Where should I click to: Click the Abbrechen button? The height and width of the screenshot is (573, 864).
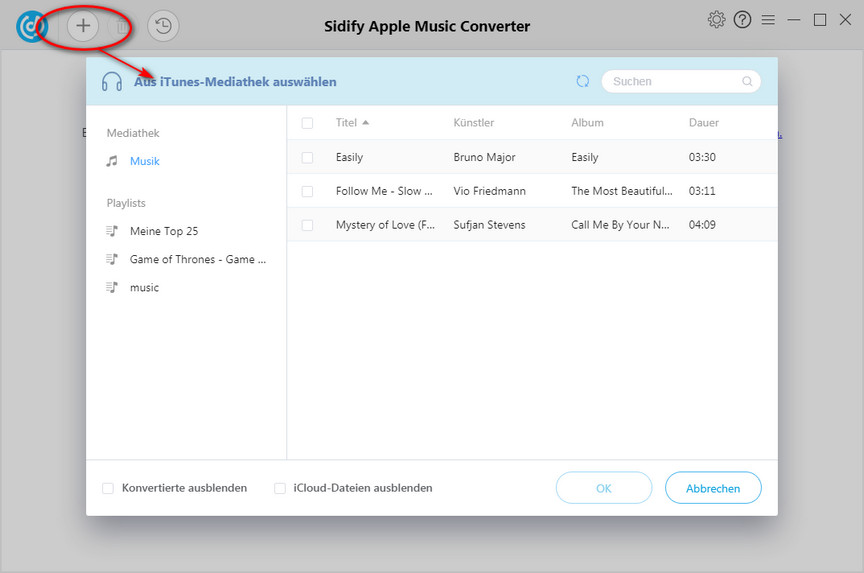713,488
